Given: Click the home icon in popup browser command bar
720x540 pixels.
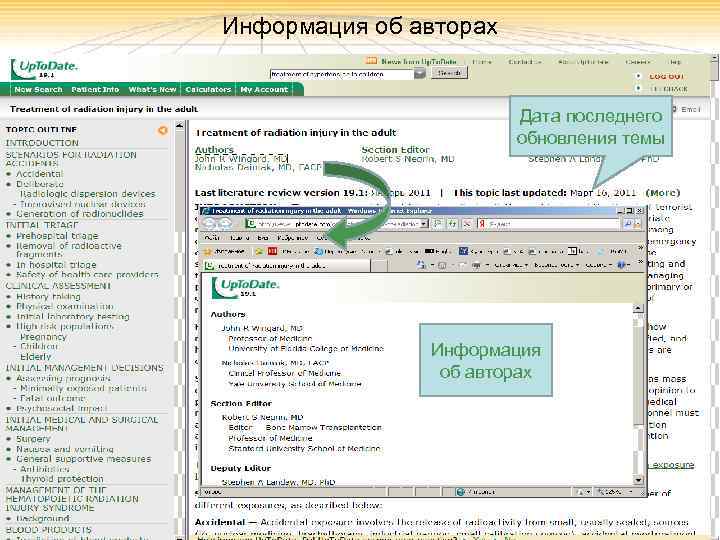Looking at the screenshot, I should click(x=422, y=265).
